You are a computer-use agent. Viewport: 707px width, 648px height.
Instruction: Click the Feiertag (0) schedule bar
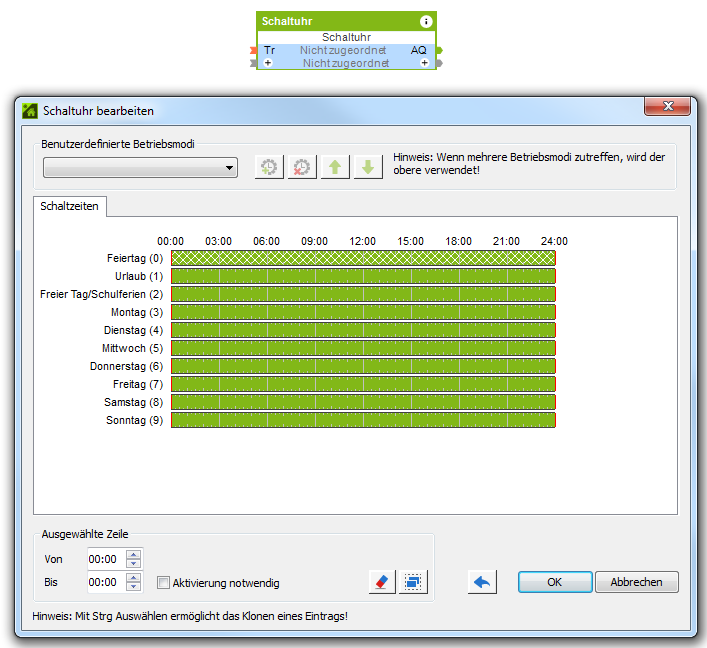pyautogui.click(x=363, y=258)
